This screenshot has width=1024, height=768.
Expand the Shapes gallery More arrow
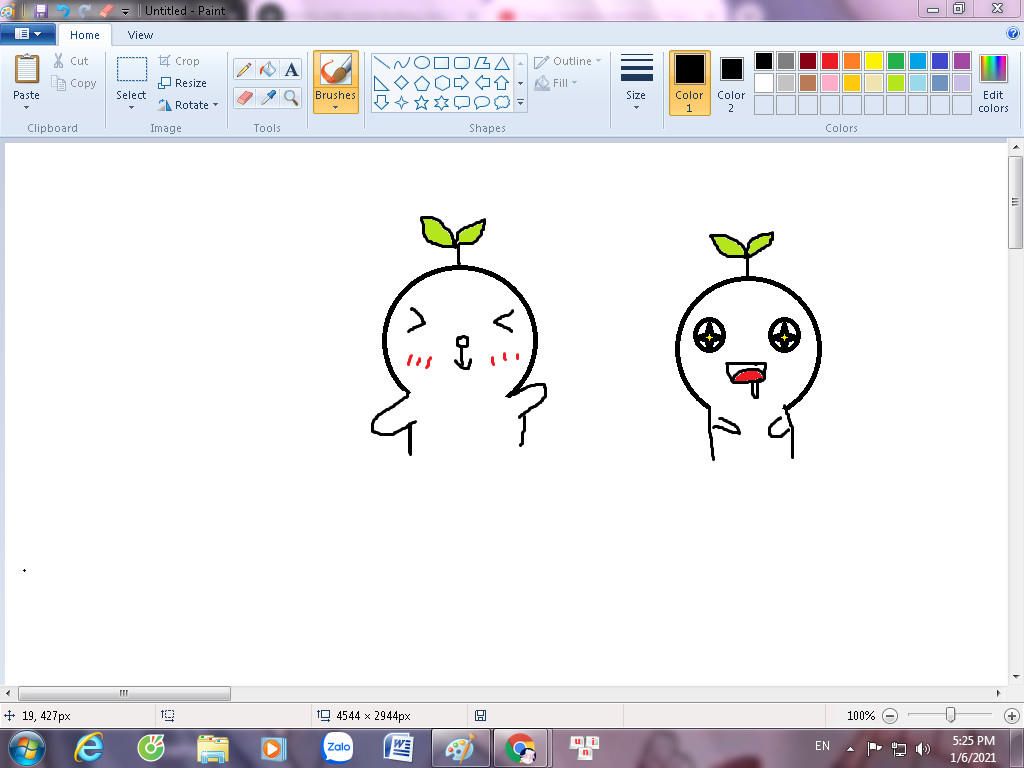coord(520,103)
